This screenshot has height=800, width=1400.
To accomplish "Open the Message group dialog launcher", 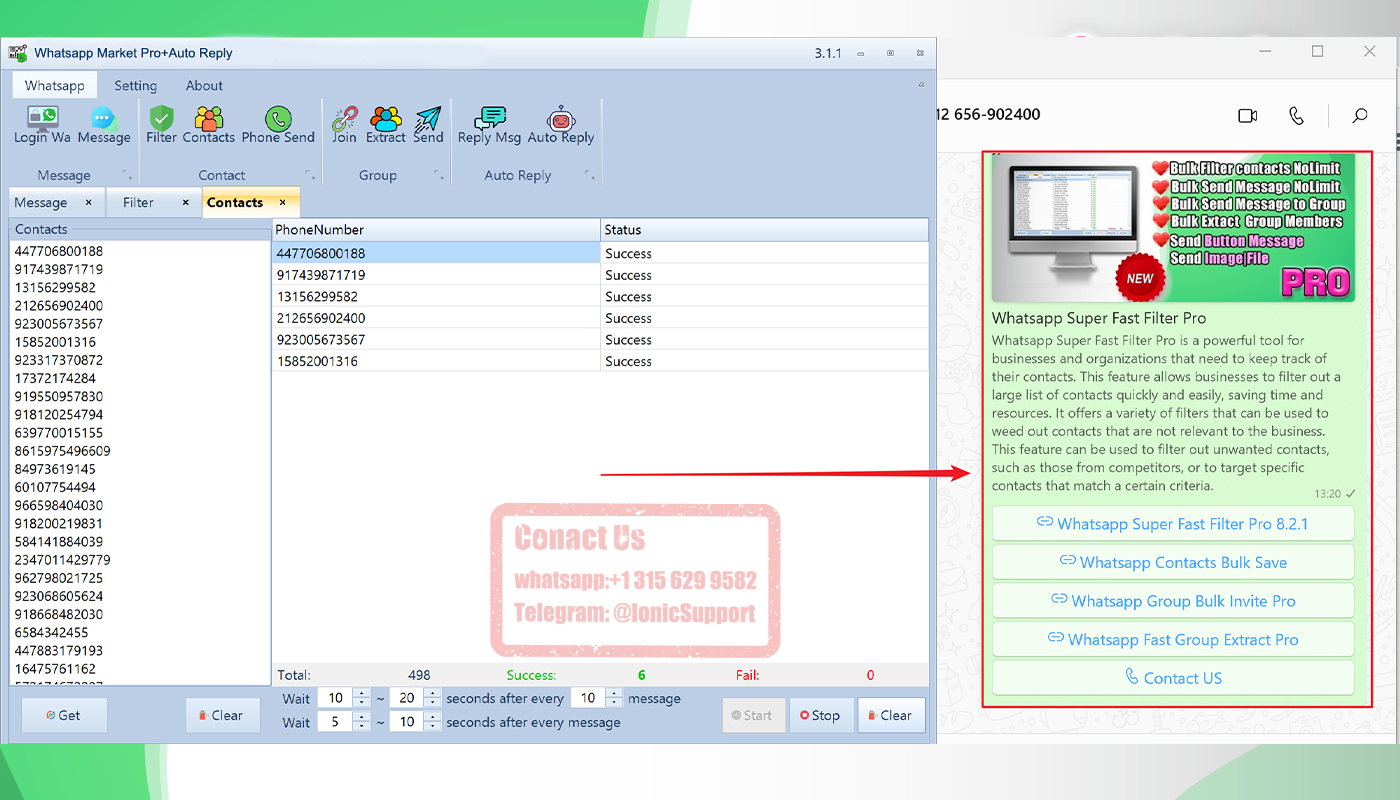I will coord(126,175).
